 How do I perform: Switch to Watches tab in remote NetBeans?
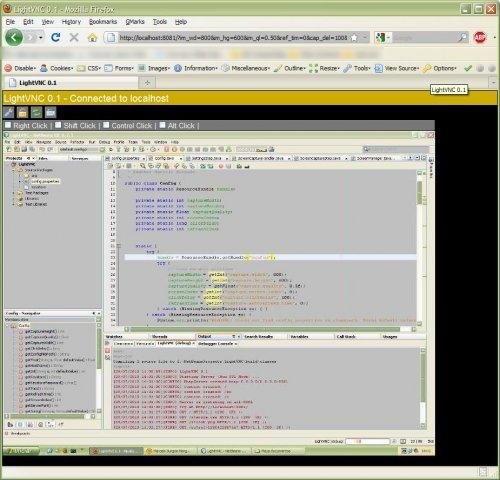coord(114,337)
